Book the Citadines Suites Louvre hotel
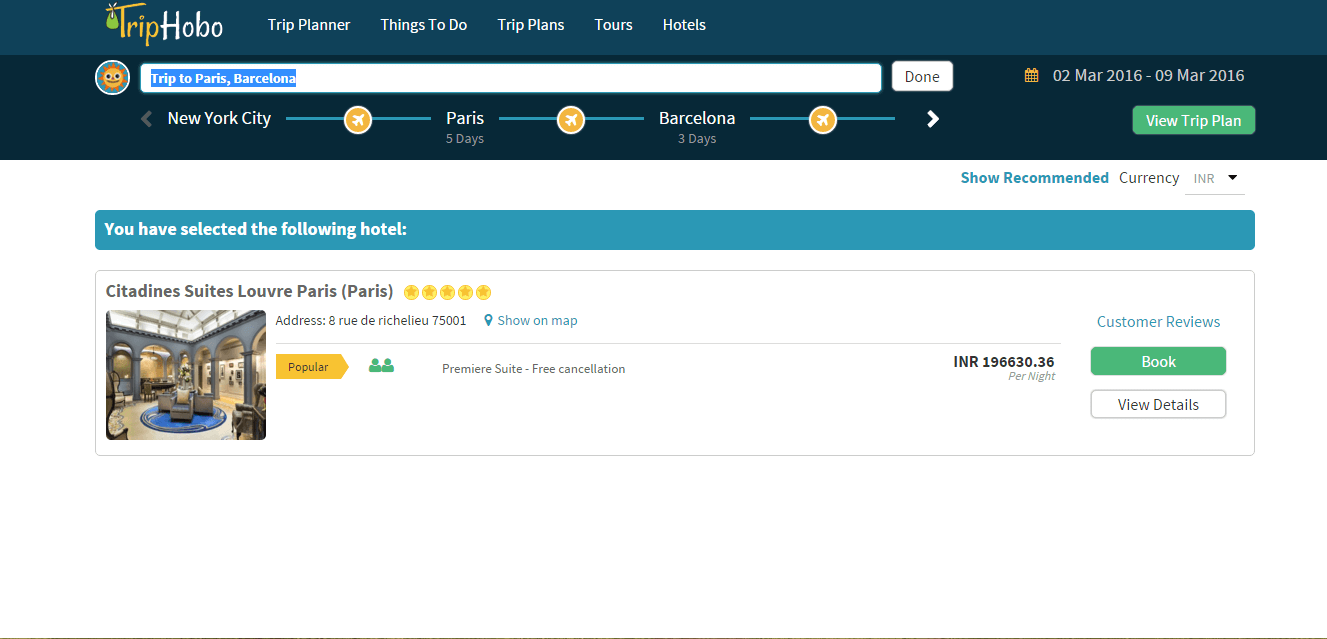 1158,361
